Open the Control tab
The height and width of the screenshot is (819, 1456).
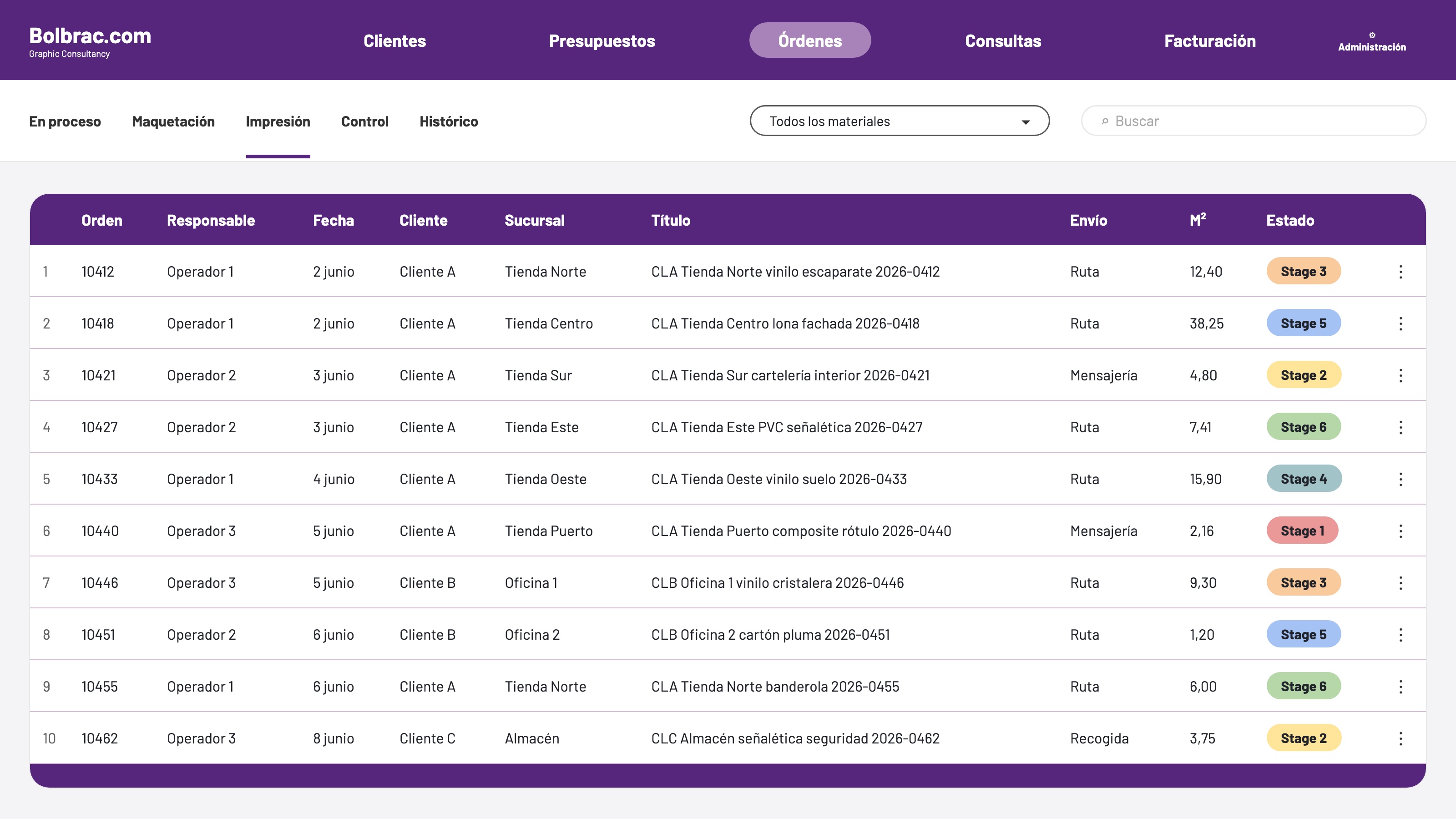[x=364, y=121]
